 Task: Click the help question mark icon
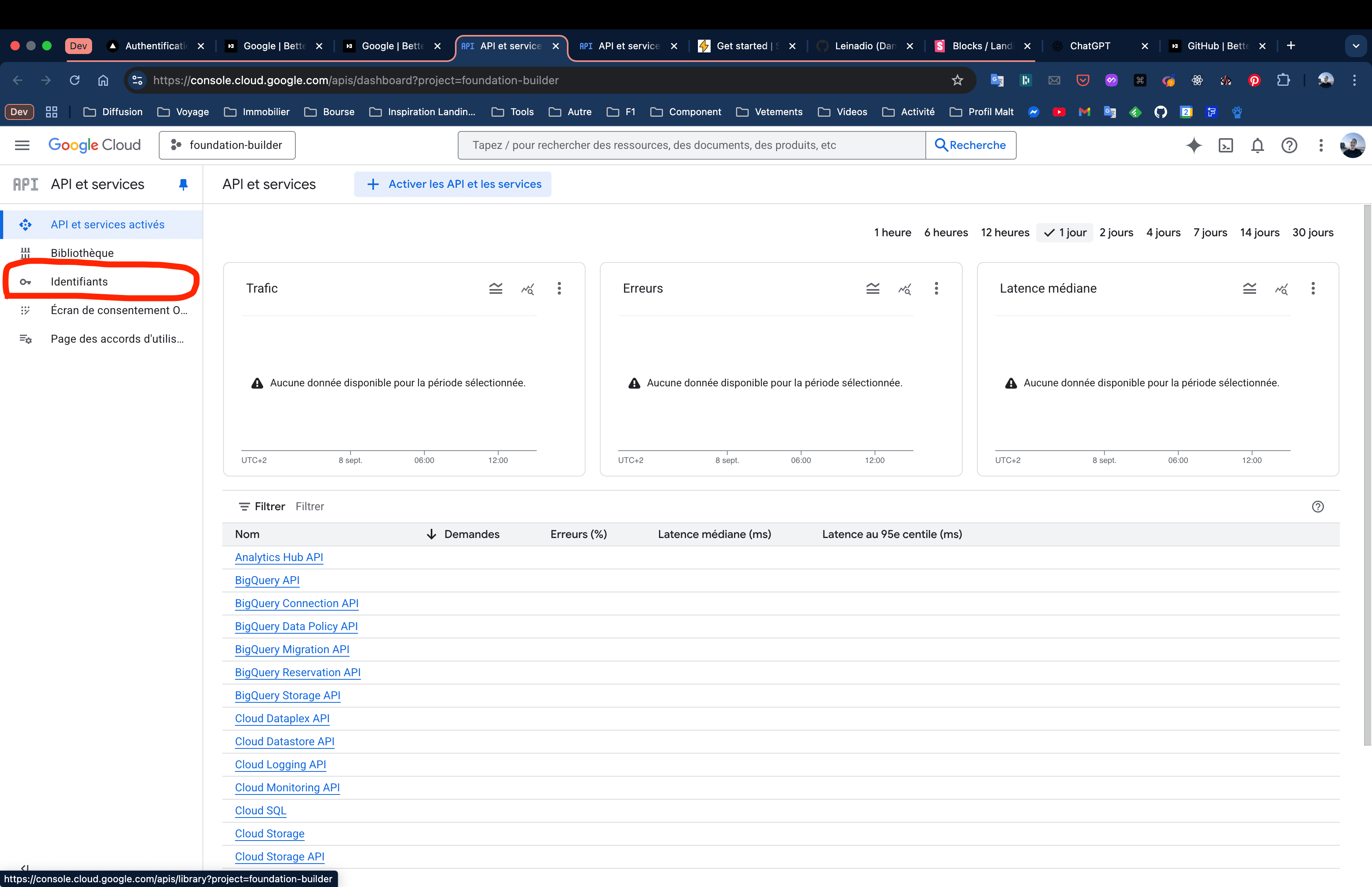coord(1289,146)
